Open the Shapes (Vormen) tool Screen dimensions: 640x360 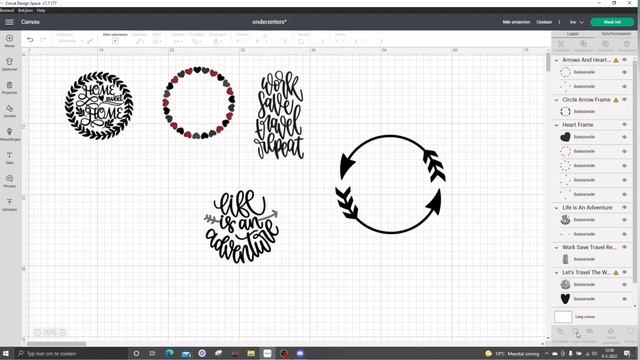[9, 110]
